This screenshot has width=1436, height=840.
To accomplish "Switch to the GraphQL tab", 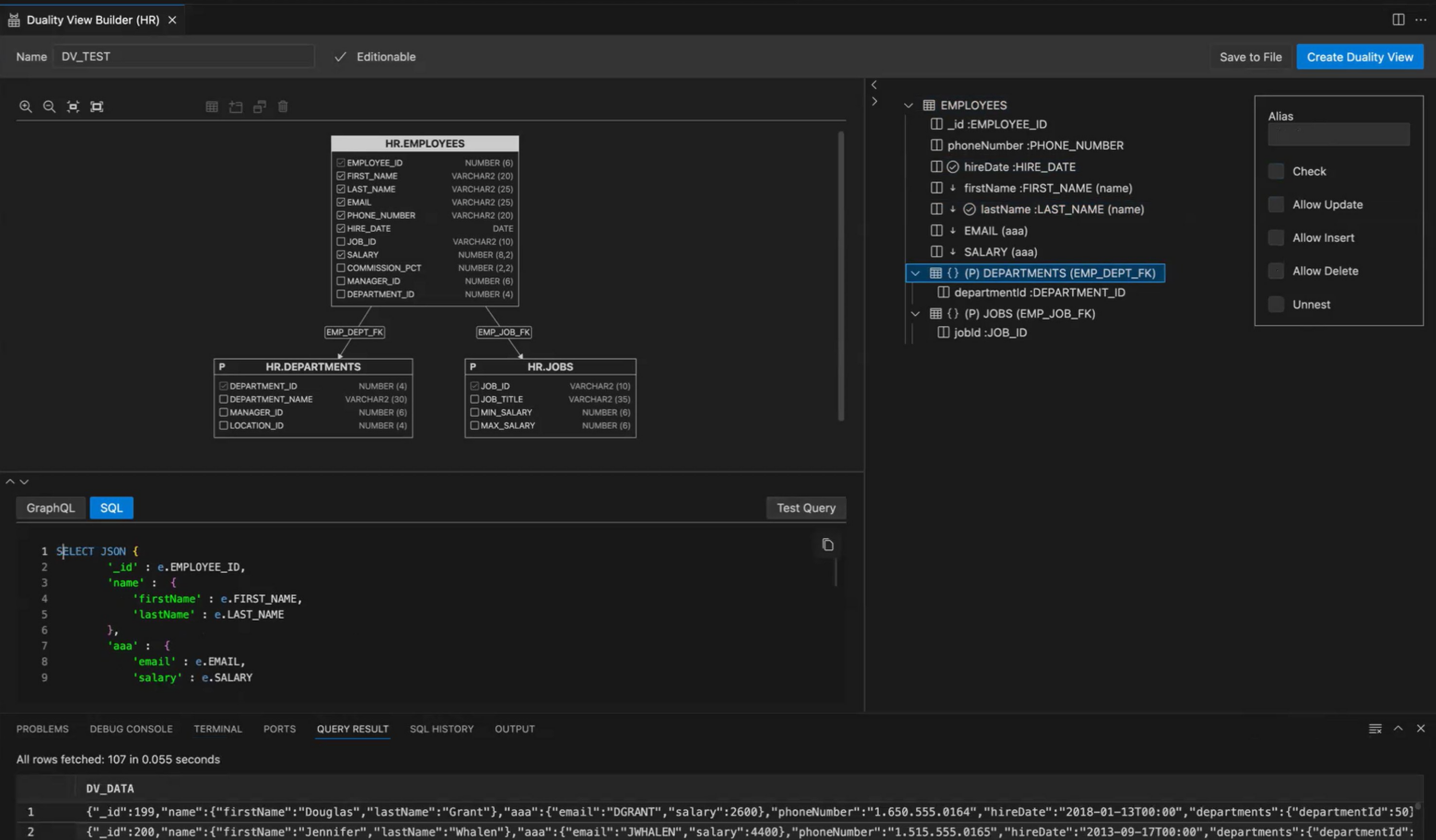I will click(x=50, y=508).
